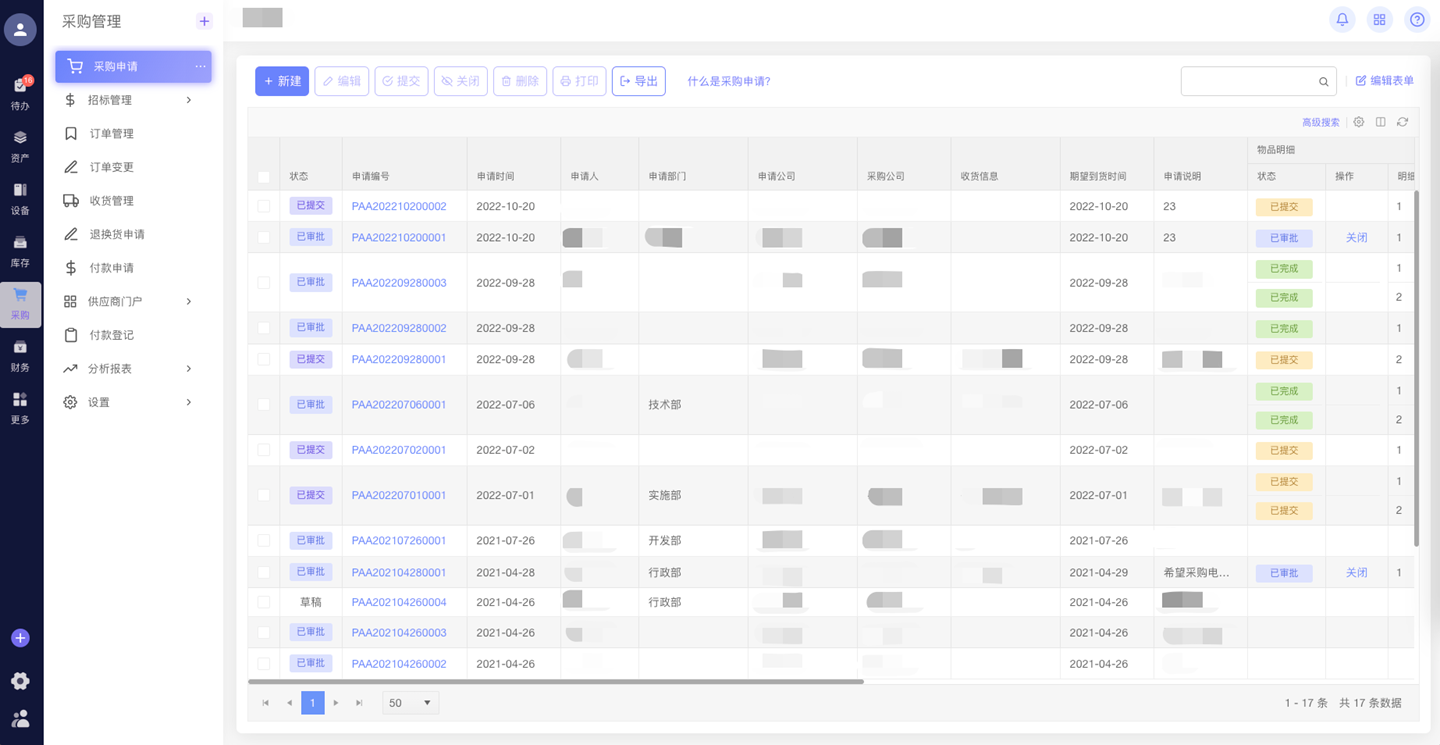Screen dimensions: 1440x745
Task: Click the 打印 print button
Action: 579,81
